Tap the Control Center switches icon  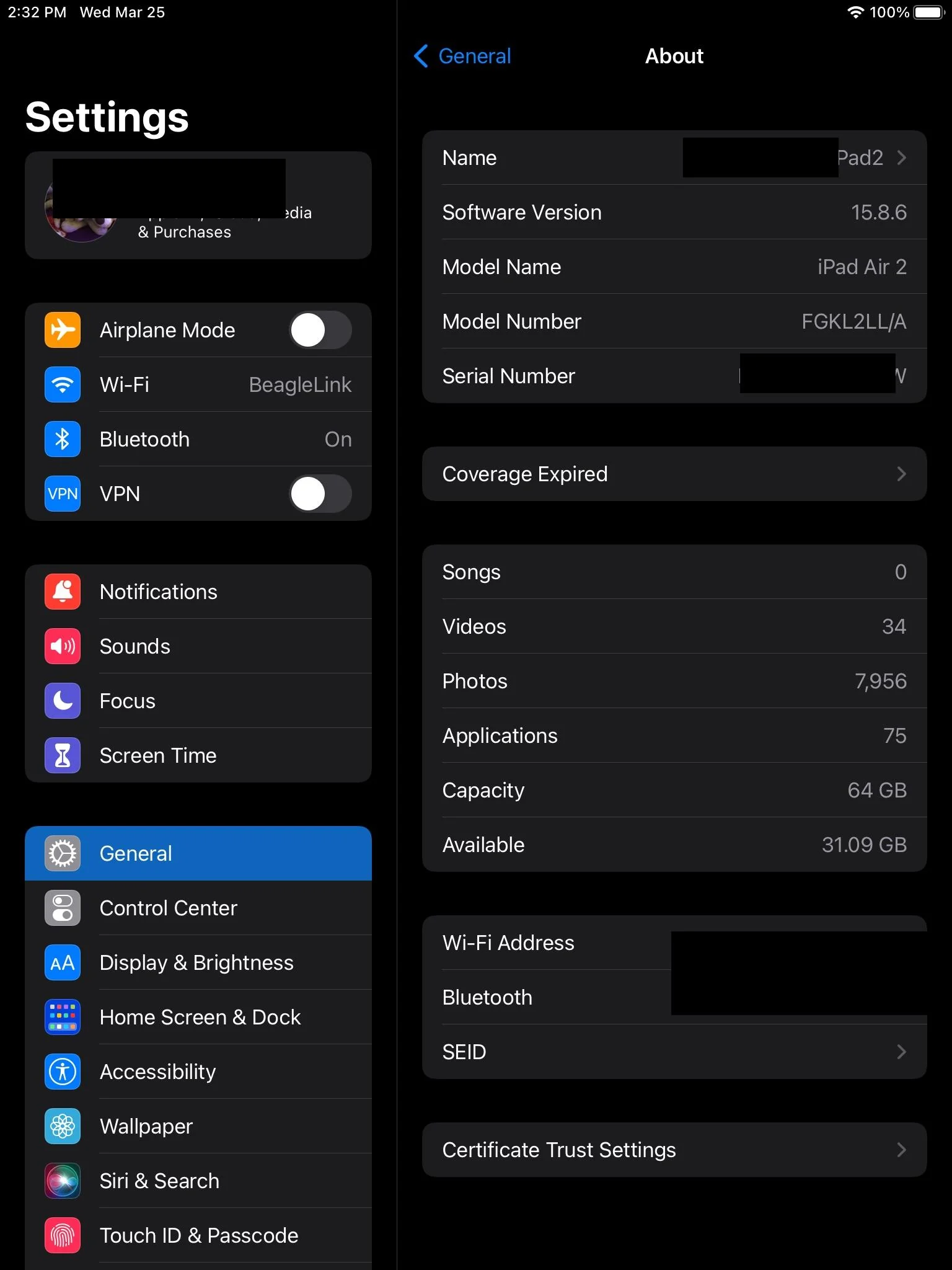63,908
